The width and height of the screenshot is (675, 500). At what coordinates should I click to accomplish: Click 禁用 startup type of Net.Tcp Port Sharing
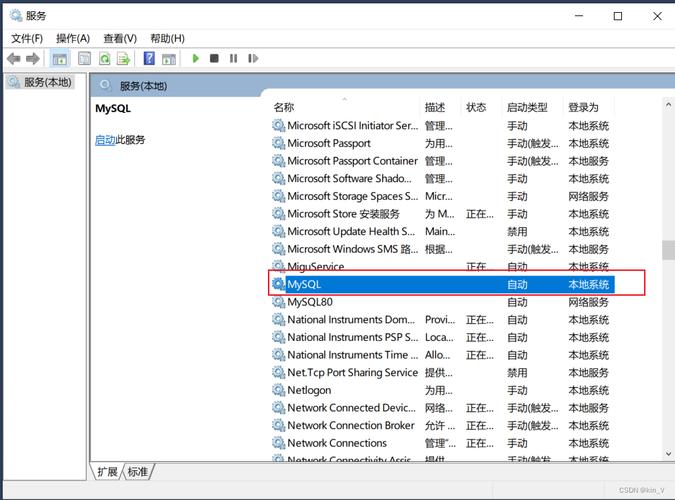(517, 373)
